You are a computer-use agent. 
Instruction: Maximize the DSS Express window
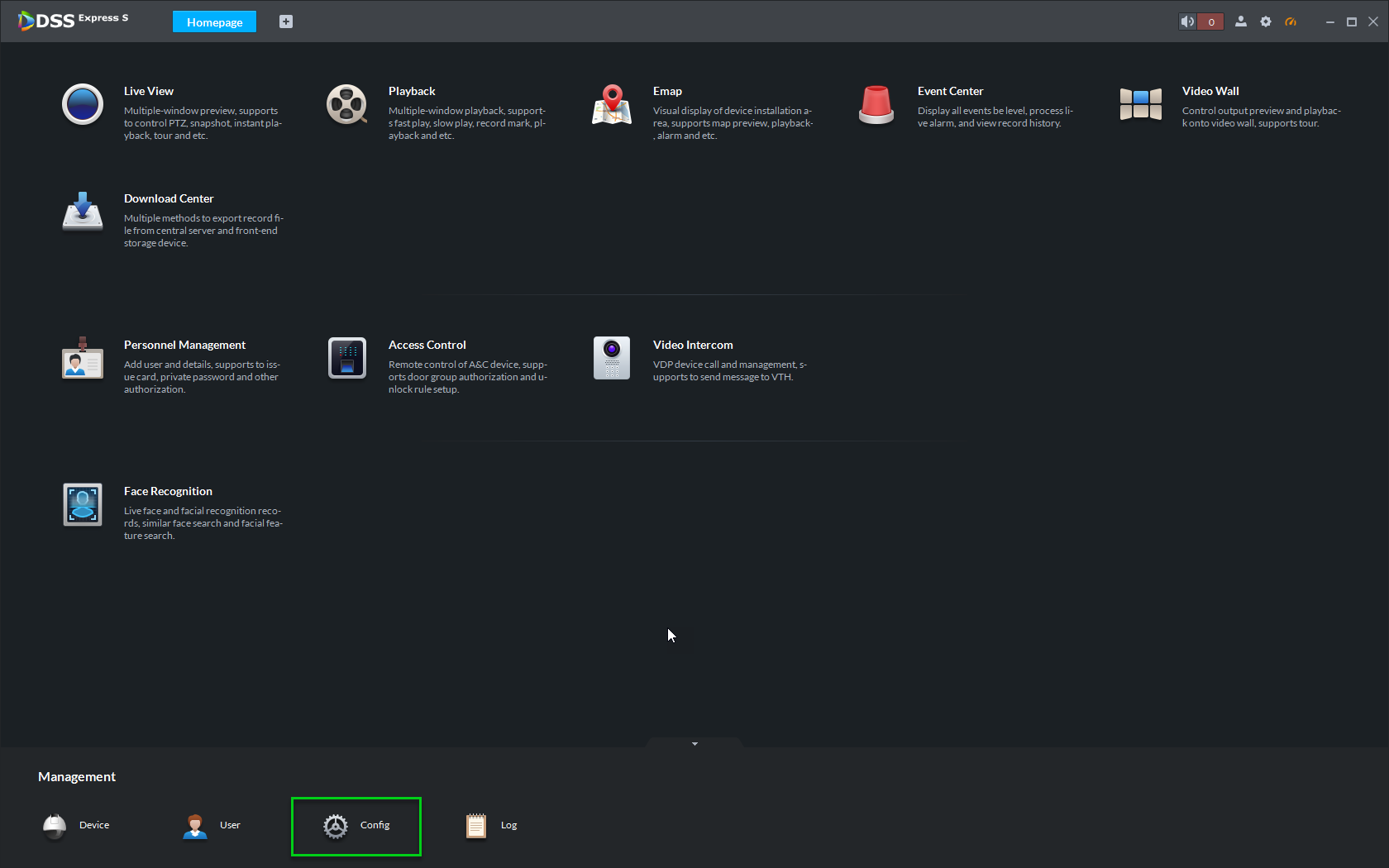click(x=1352, y=22)
